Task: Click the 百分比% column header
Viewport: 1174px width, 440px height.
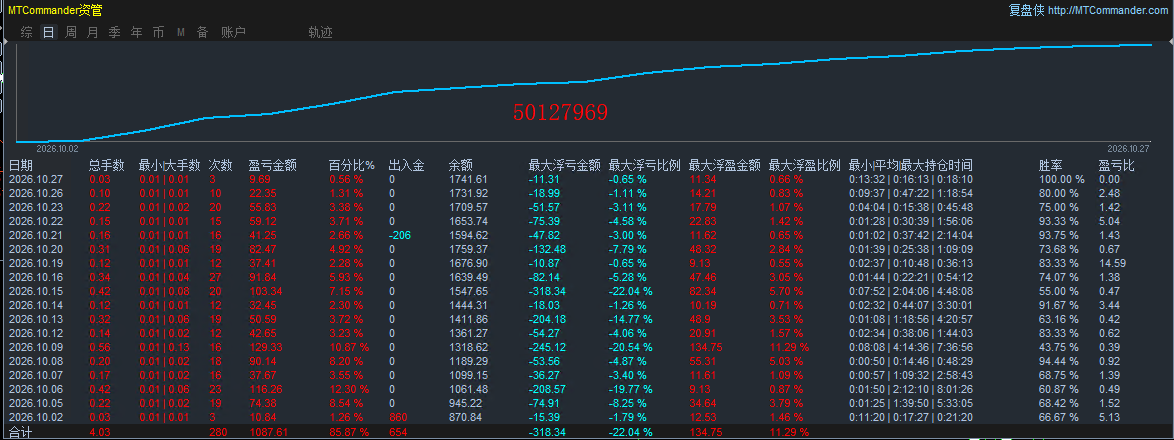Action: (351, 165)
